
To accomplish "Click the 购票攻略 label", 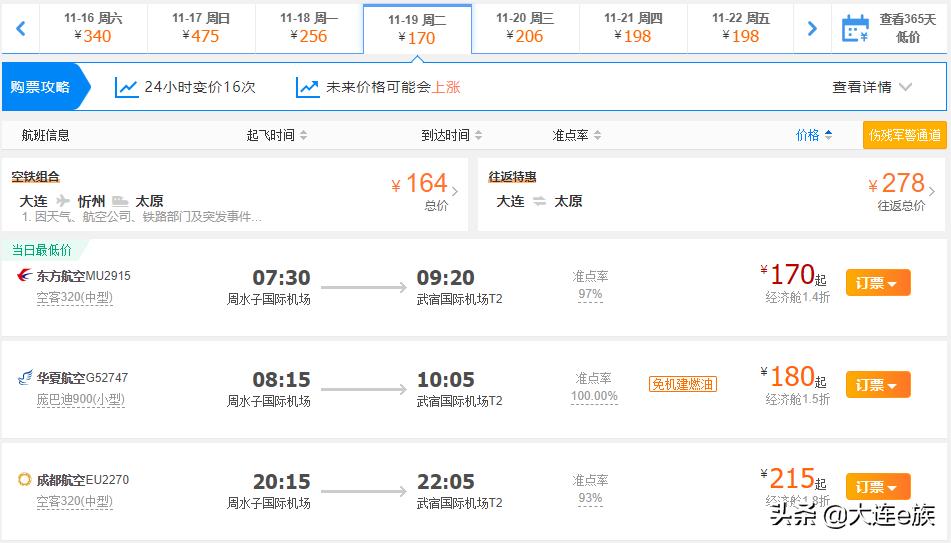I will click(x=40, y=87).
